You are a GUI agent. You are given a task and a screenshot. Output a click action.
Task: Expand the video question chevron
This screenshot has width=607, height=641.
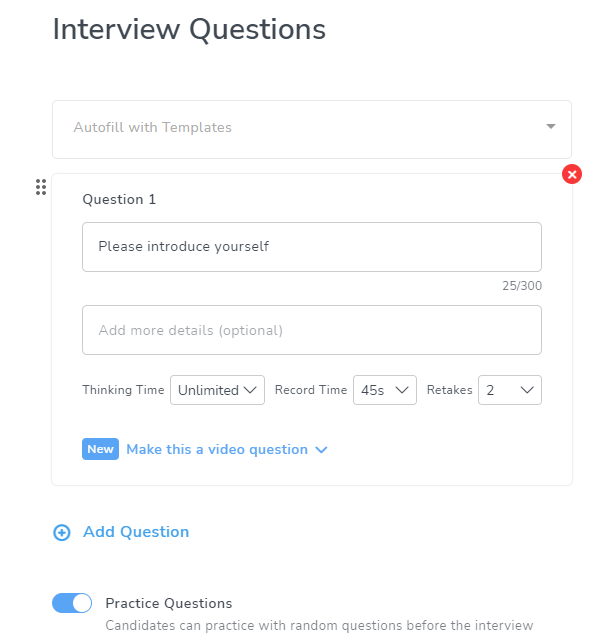[x=321, y=450]
